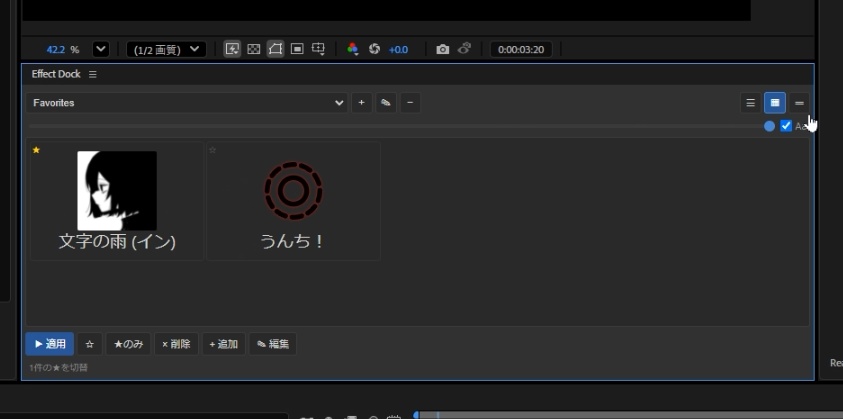Click the +0.0 exposure value

click(x=398, y=50)
